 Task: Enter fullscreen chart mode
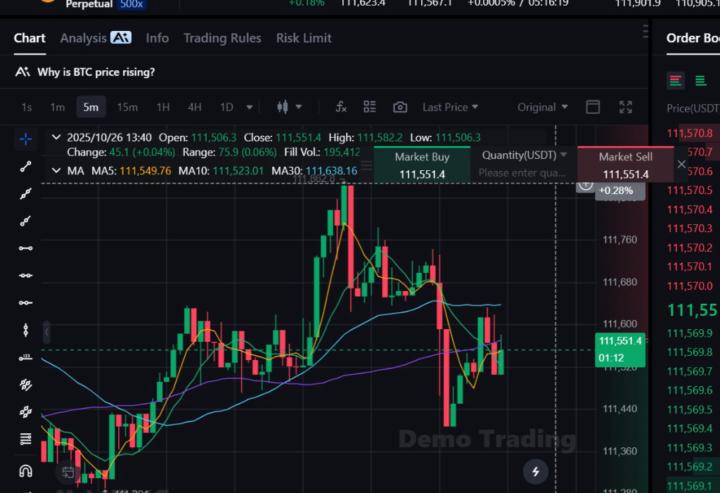point(626,107)
